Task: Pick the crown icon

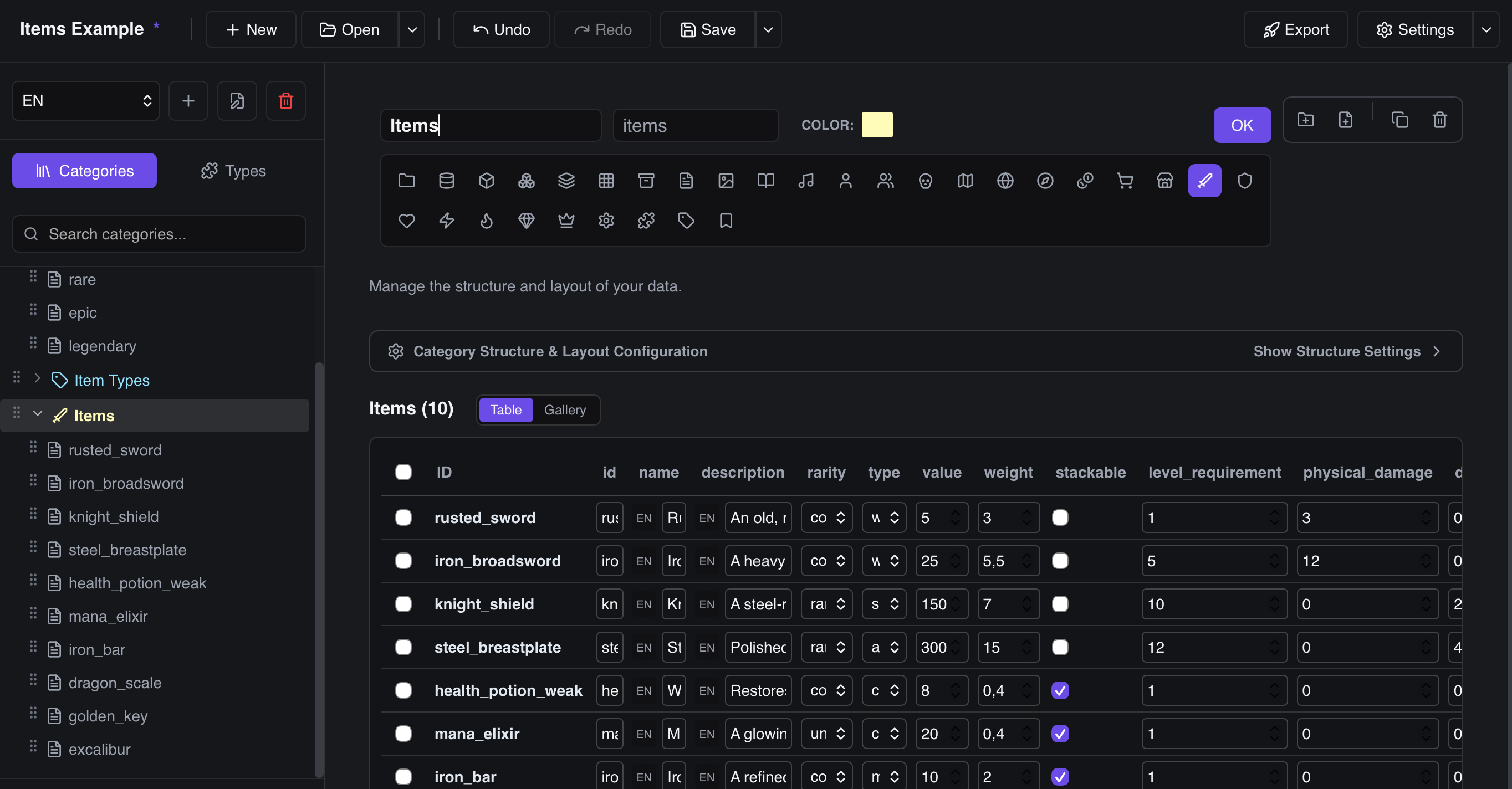Action: 566,221
